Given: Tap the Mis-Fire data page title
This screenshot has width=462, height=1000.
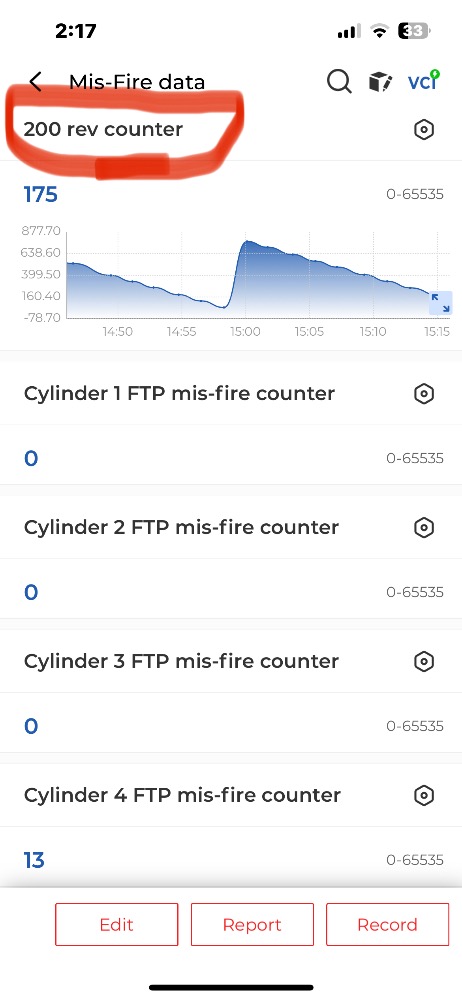Looking at the screenshot, I should tap(137, 82).
